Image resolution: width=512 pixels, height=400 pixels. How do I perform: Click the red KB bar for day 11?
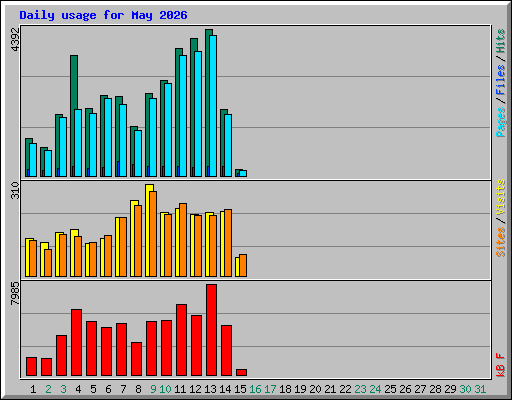pos(181,340)
